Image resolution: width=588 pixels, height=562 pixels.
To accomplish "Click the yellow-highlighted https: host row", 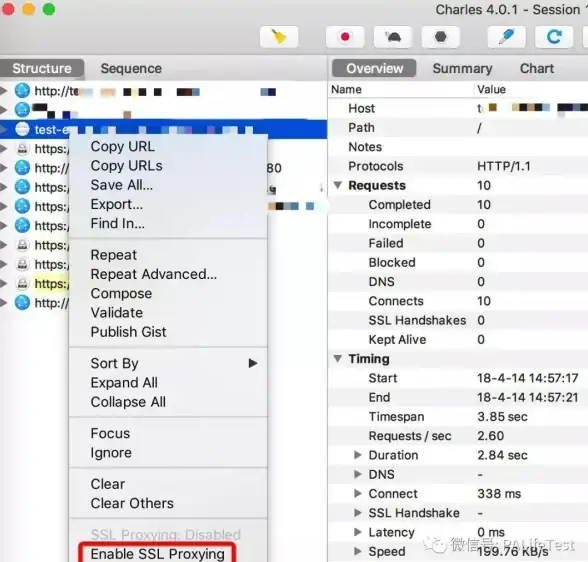I will click(x=52, y=283).
